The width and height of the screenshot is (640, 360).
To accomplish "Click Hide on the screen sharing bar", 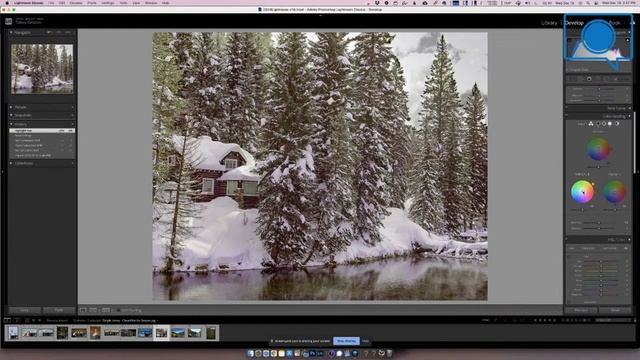I will [366, 341].
